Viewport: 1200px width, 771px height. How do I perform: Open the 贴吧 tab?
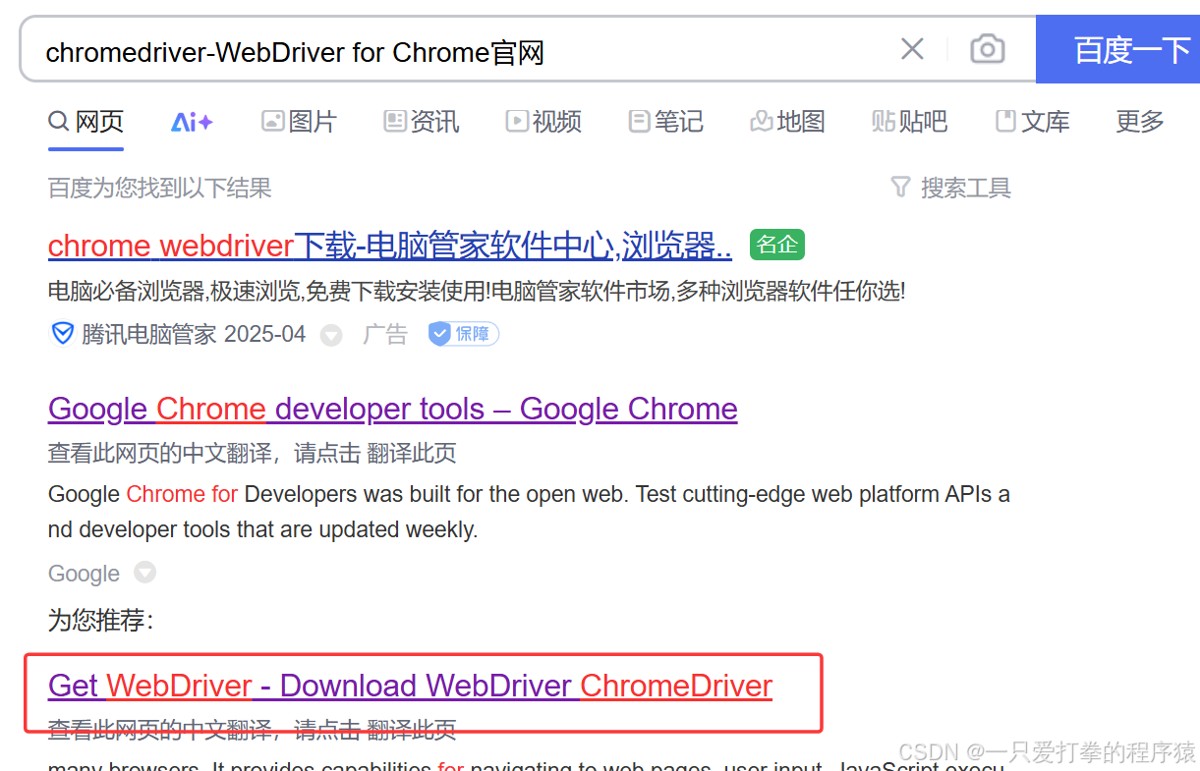point(910,122)
